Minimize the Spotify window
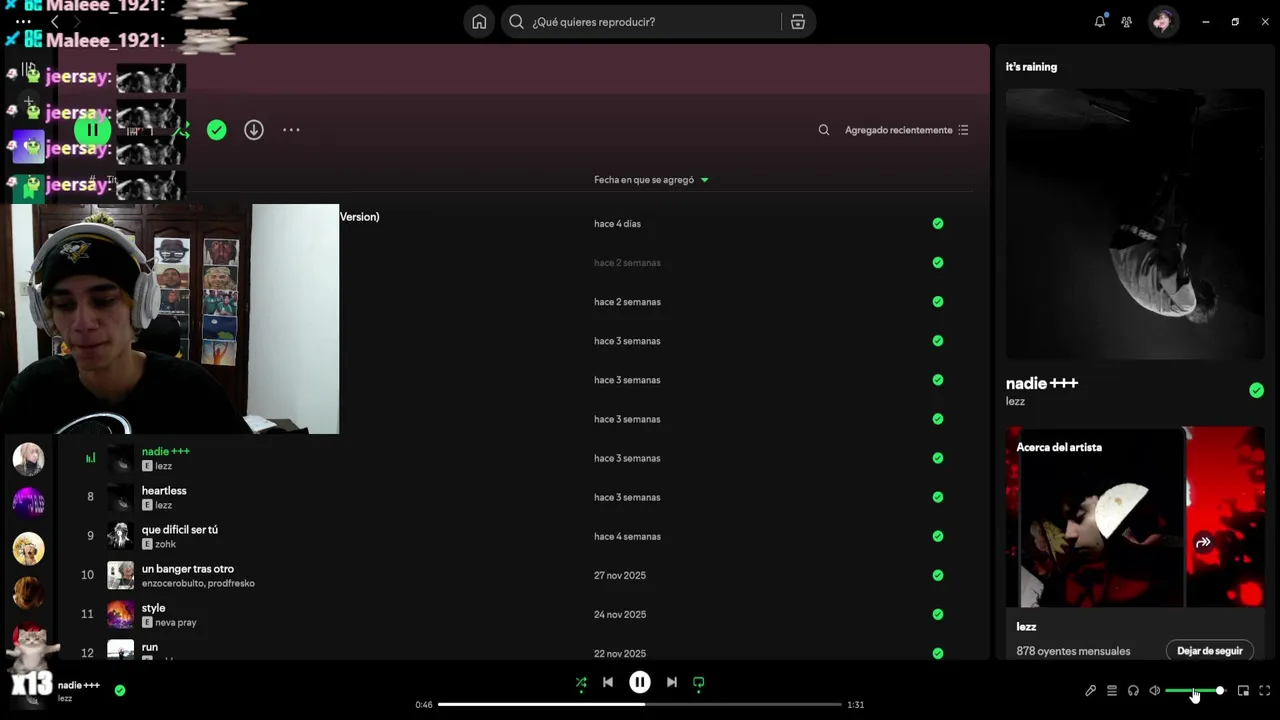This screenshot has height=720, width=1280. tap(1206, 21)
